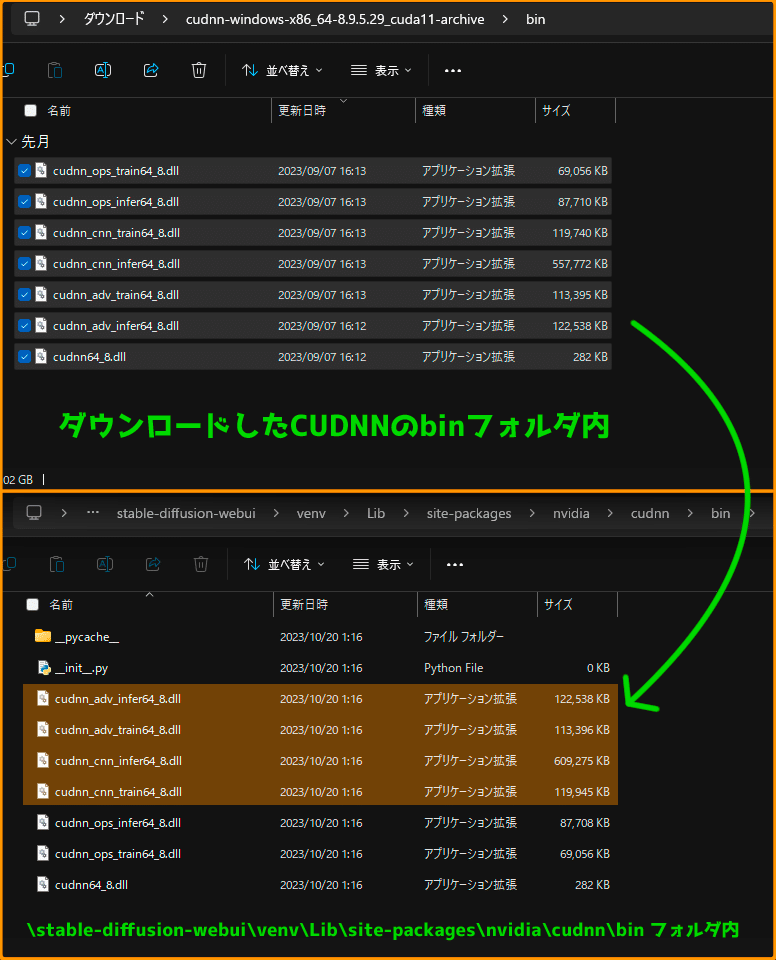Viewport: 776px width, 960px height.
Task: Click the 609,275 KB size value in the lower window
Action: tap(582, 760)
